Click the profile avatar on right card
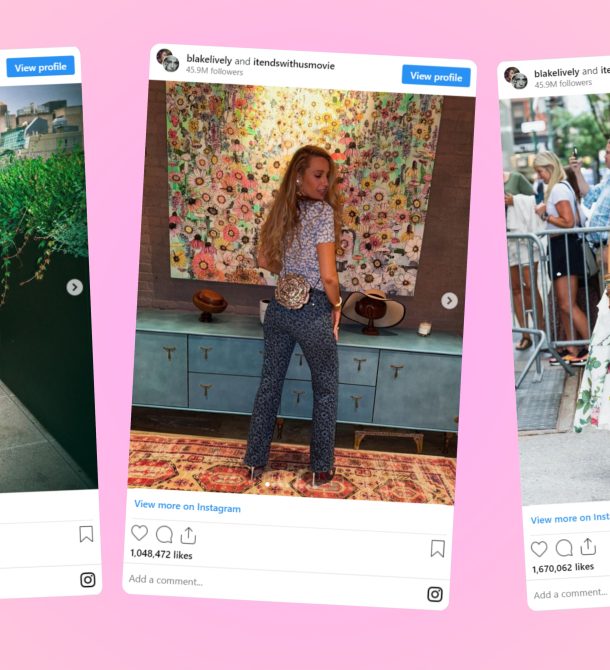Screen dimensions: 610x670 516,77
